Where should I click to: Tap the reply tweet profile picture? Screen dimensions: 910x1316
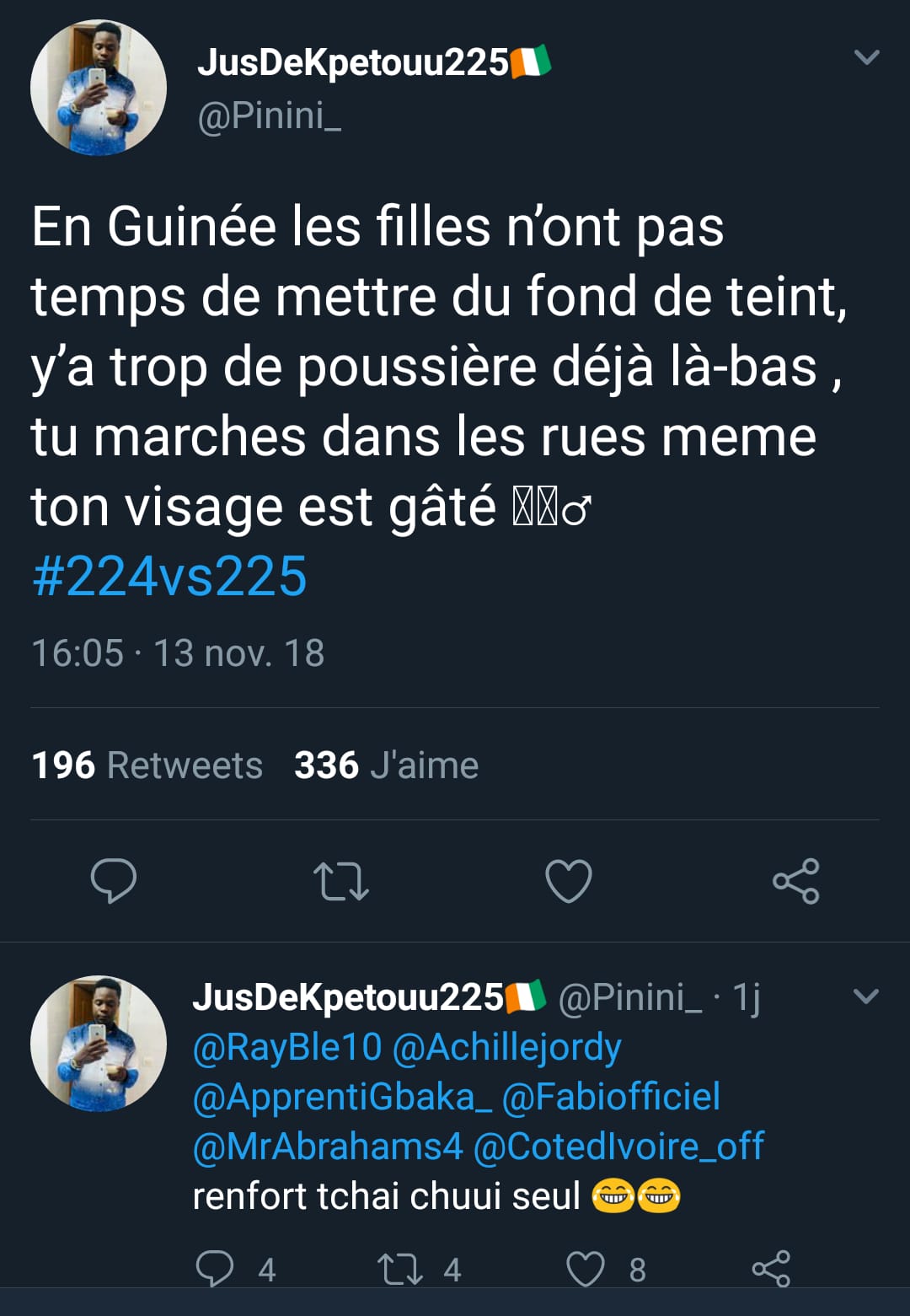pos(99,1044)
